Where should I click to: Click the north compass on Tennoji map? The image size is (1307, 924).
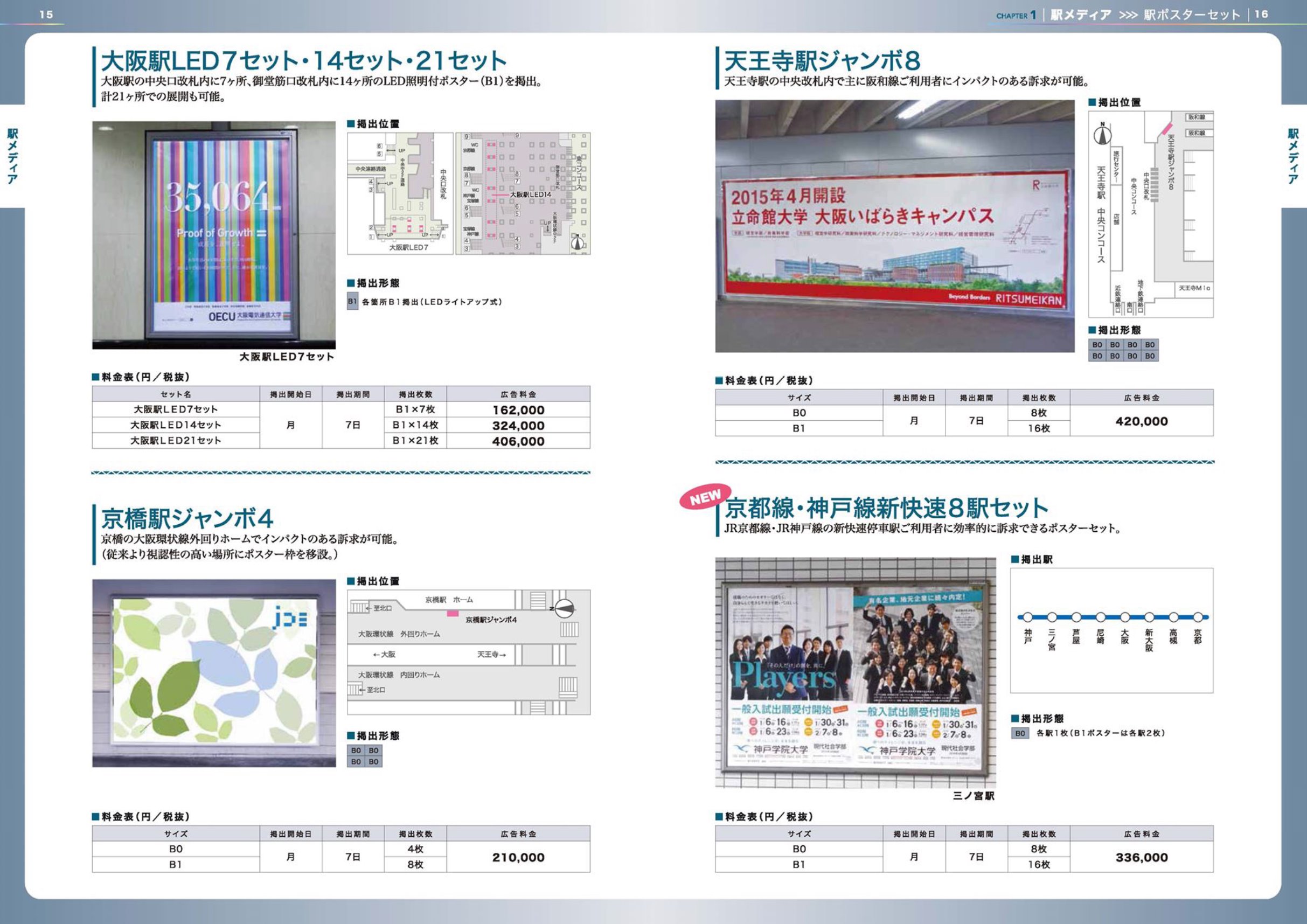[1103, 134]
